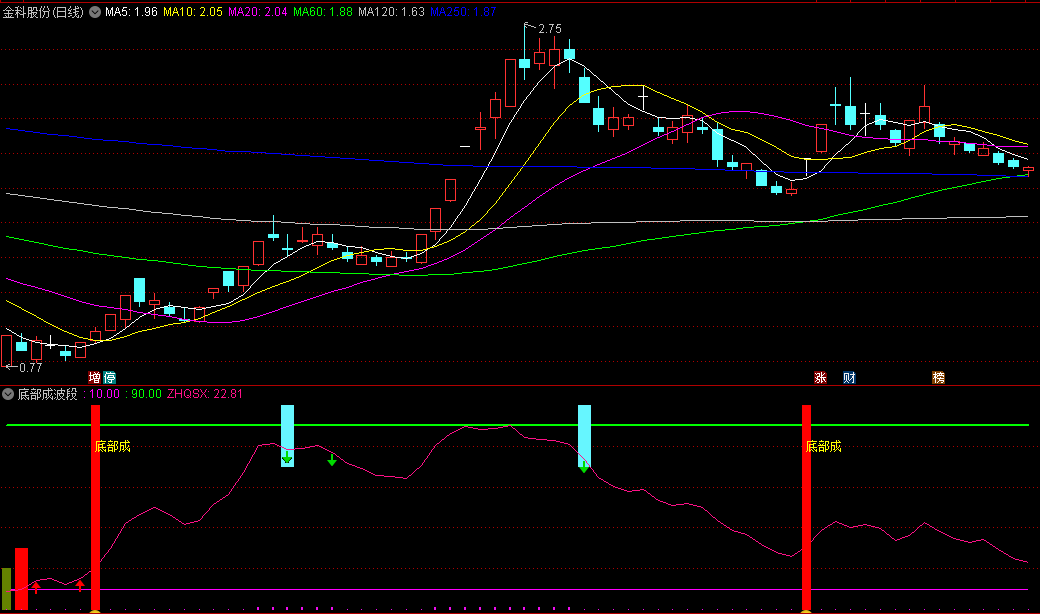Click the 底部成波段 indicator name
The image size is (1040, 614).
pyautogui.click(x=47, y=394)
